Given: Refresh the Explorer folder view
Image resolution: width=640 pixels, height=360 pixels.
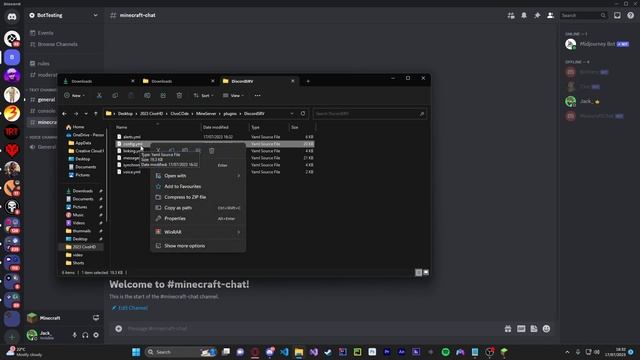Looking at the screenshot, I should tap(303, 113).
